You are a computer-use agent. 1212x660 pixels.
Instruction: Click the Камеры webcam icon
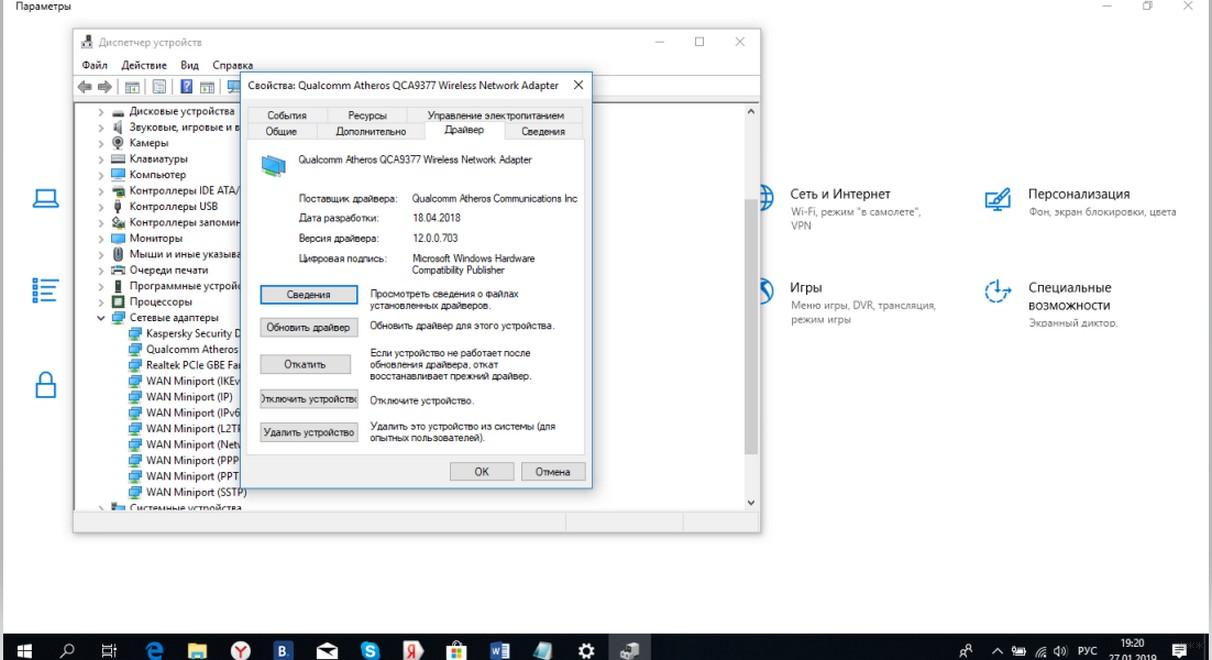click(118, 143)
